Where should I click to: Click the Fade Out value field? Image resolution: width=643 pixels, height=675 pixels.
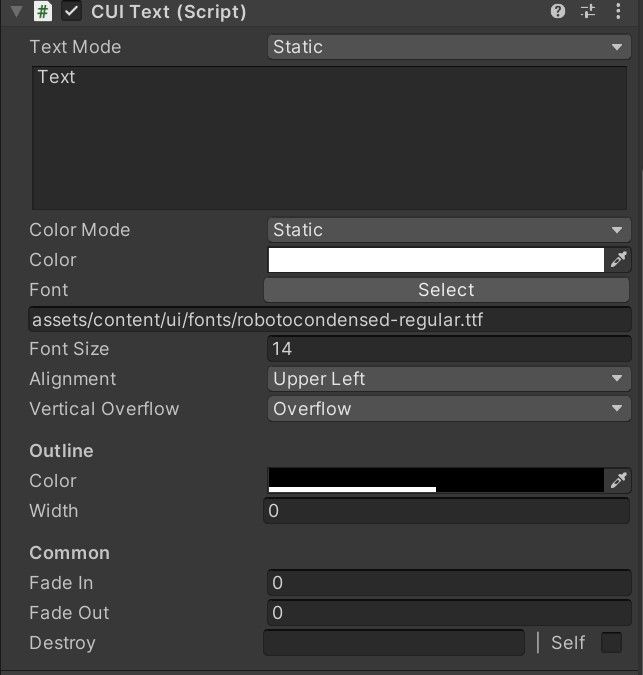pos(449,613)
